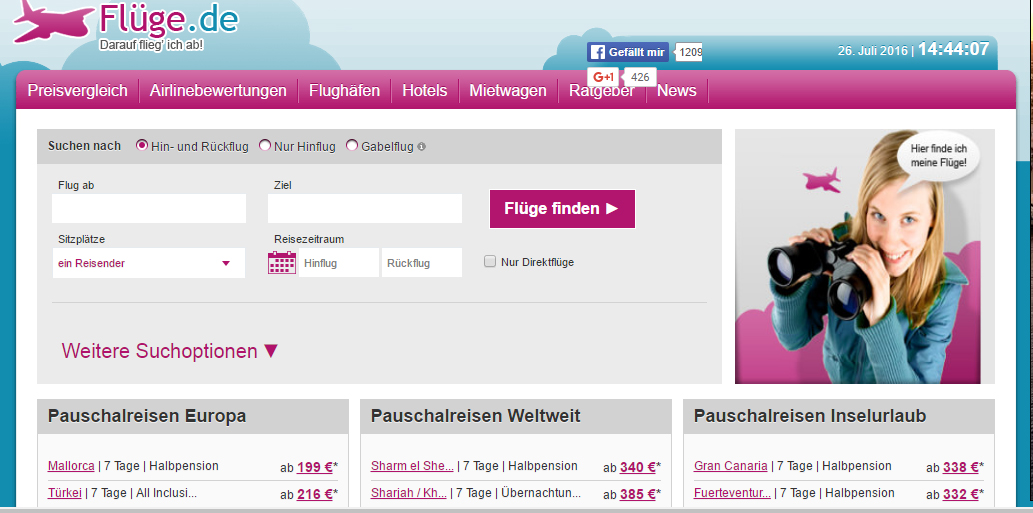This screenshot has width=1033, height=513.
Task: Click the Flug ab input field
Action: click(x=148, y=209)
